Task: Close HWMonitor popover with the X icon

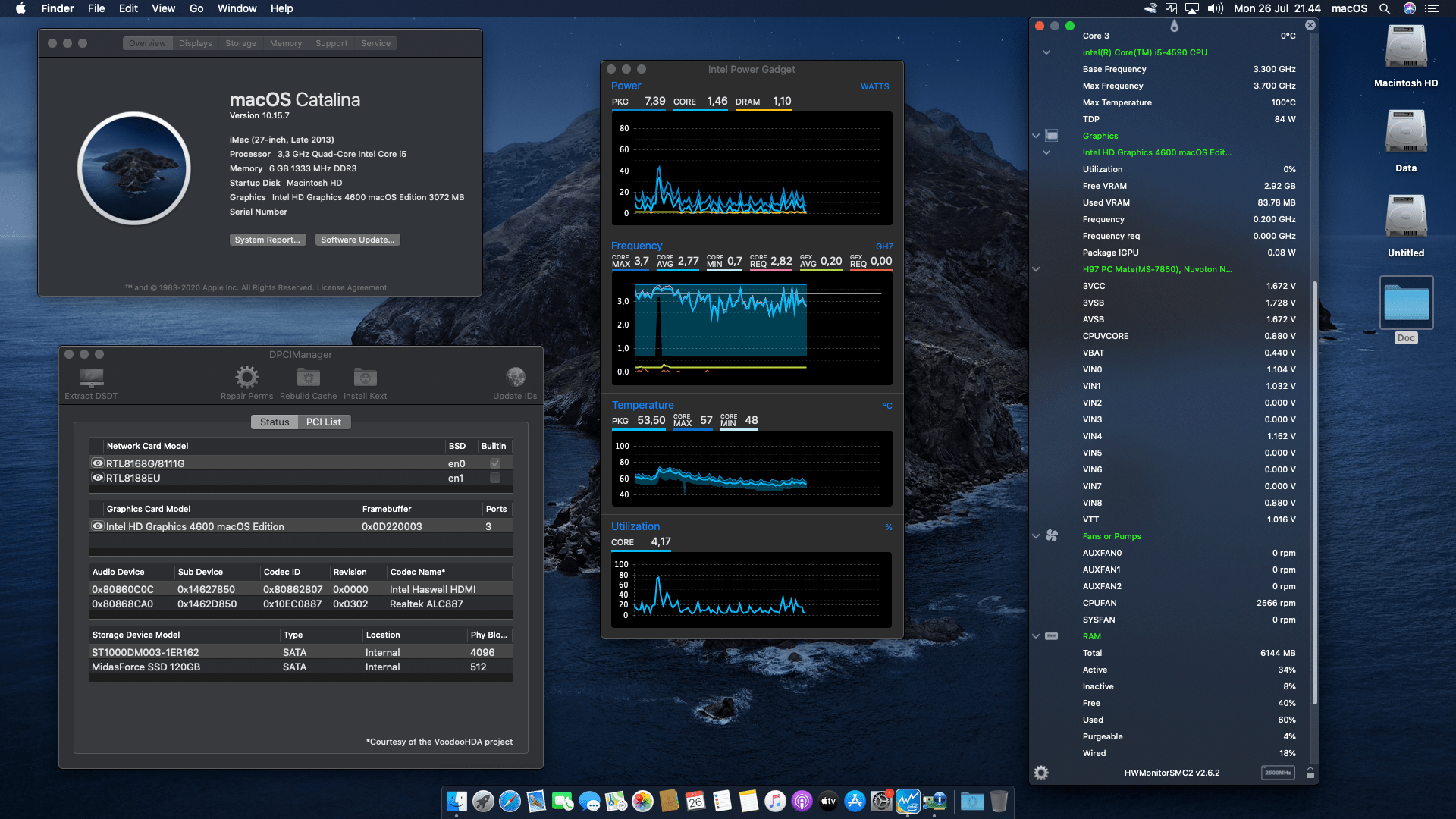Action: tap(1310, 25)
